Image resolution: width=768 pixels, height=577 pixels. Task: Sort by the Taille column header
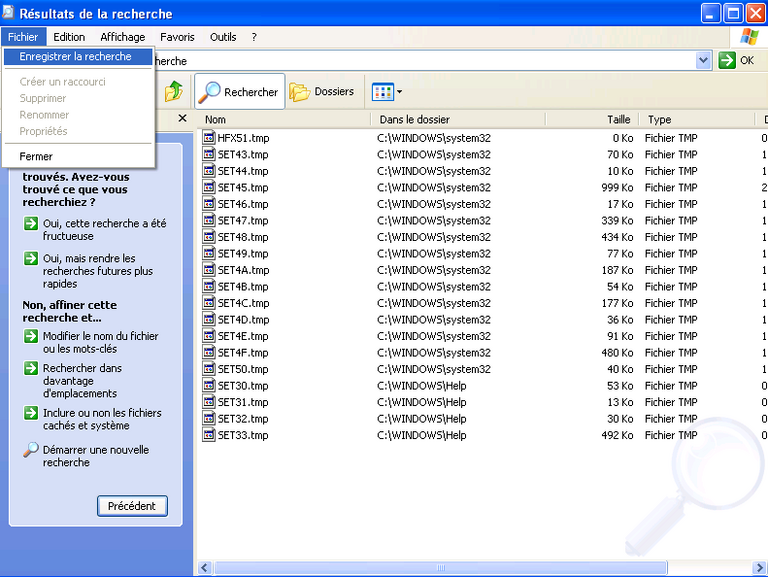pos(593,119)
